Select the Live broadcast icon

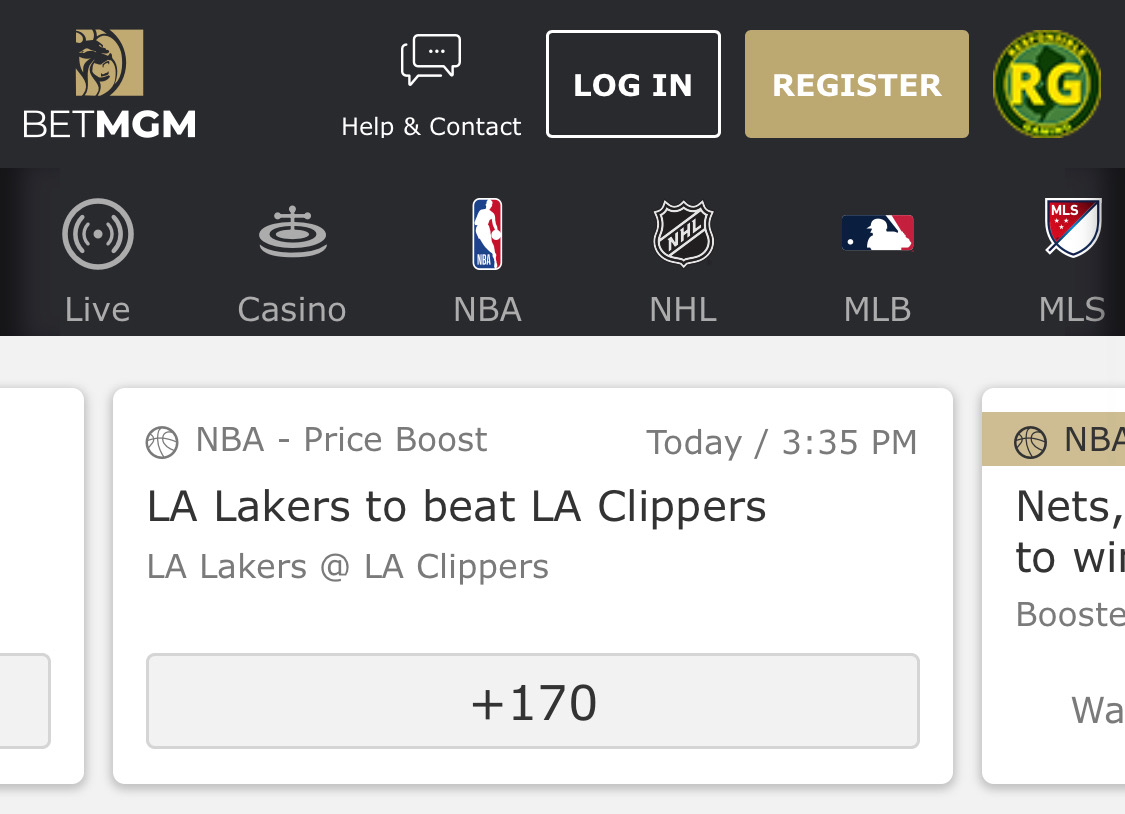coord(98,234)
